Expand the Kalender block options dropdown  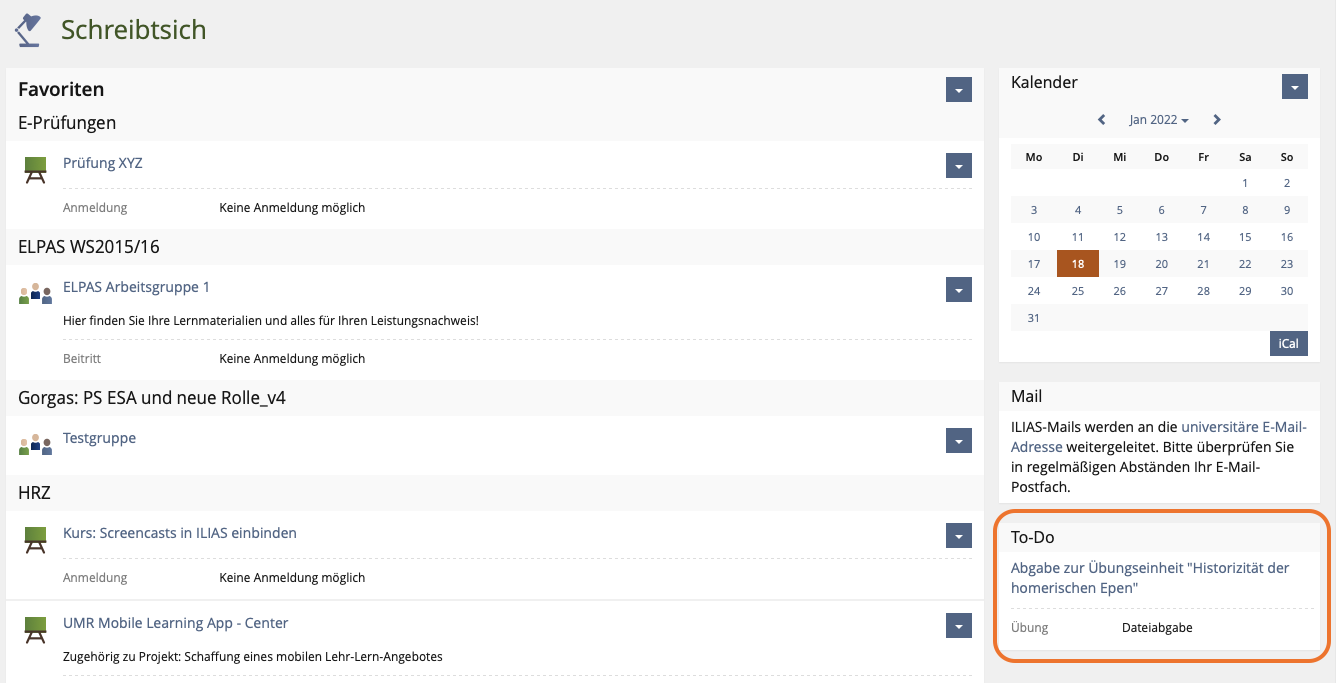click(1294, 87)
